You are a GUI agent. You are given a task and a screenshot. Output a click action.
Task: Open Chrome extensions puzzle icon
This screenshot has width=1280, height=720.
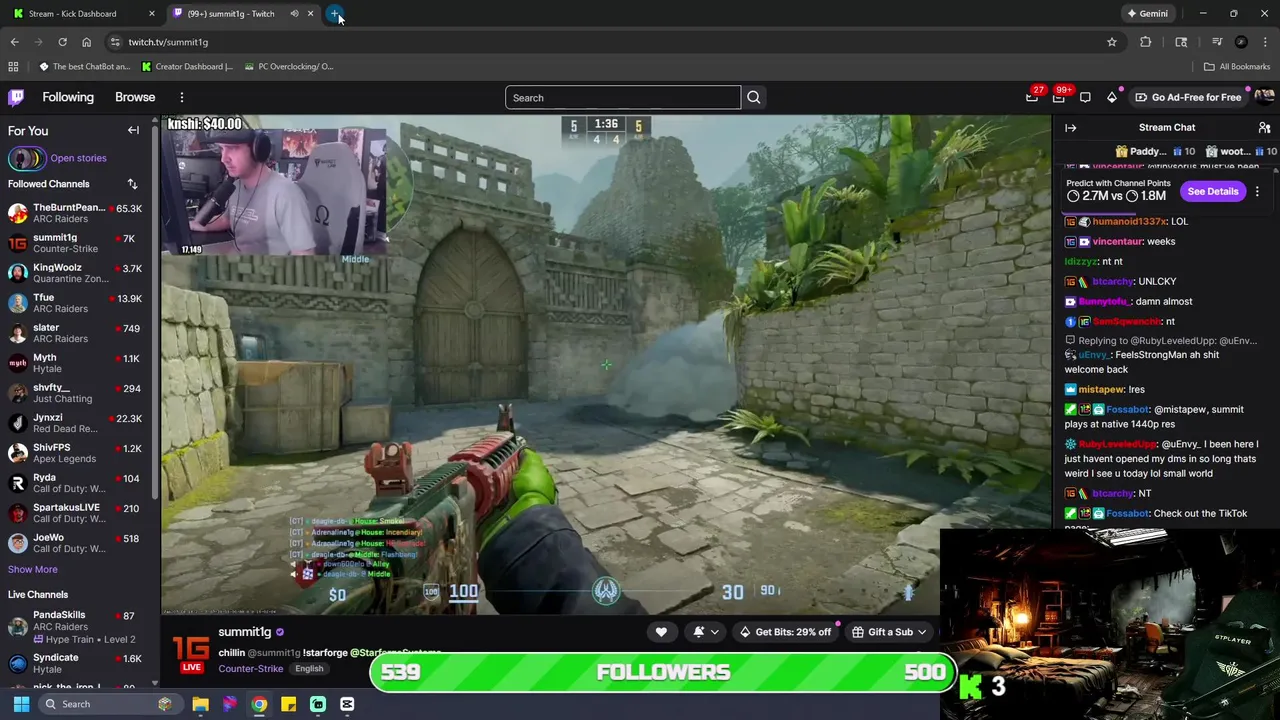pyautogui.click(x=1146, y=42)
